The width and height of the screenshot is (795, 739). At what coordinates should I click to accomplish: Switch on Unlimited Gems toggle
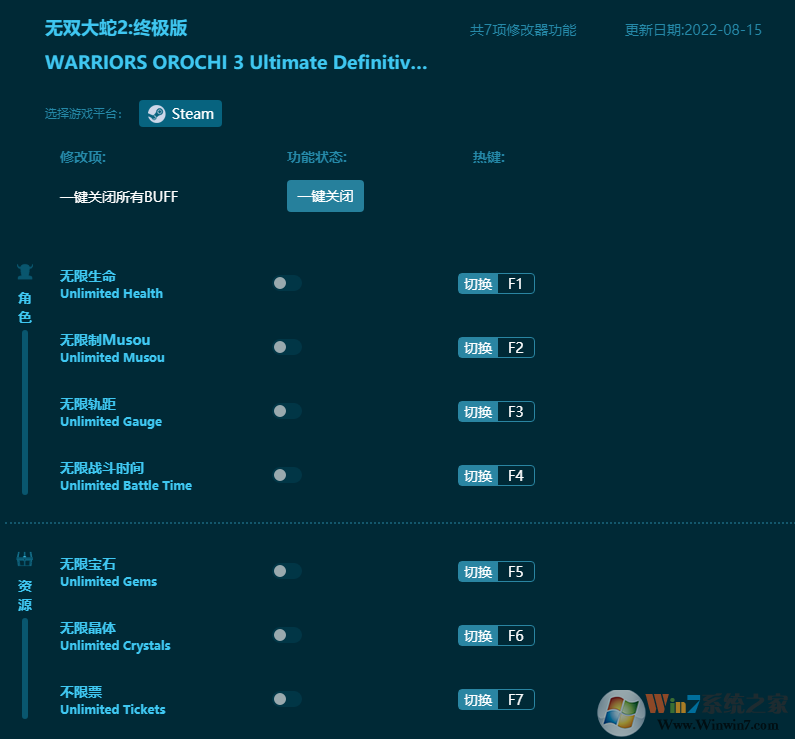287,571
